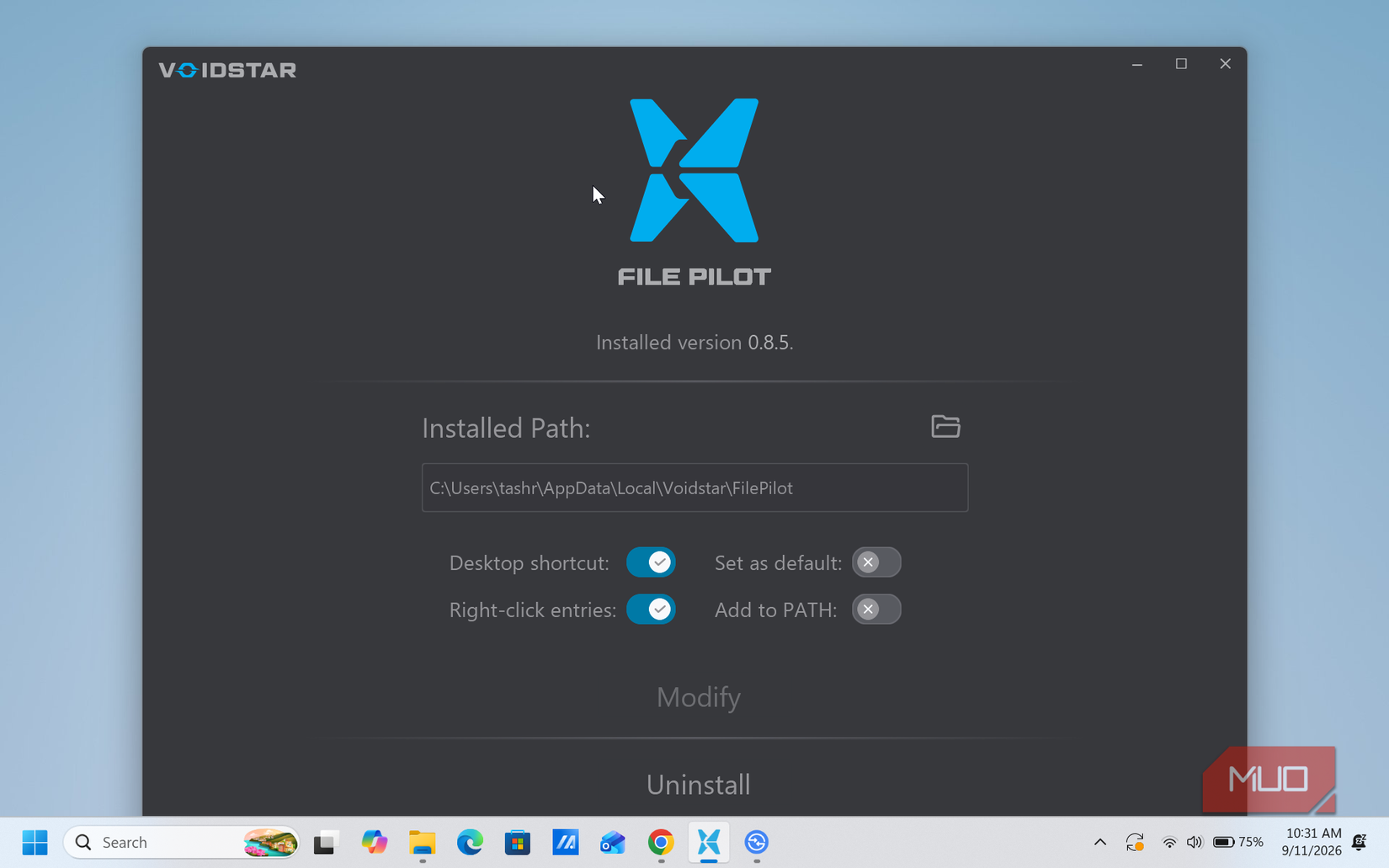
Task: Minimize the File Pilot installer window
Action: point(1137,64)
